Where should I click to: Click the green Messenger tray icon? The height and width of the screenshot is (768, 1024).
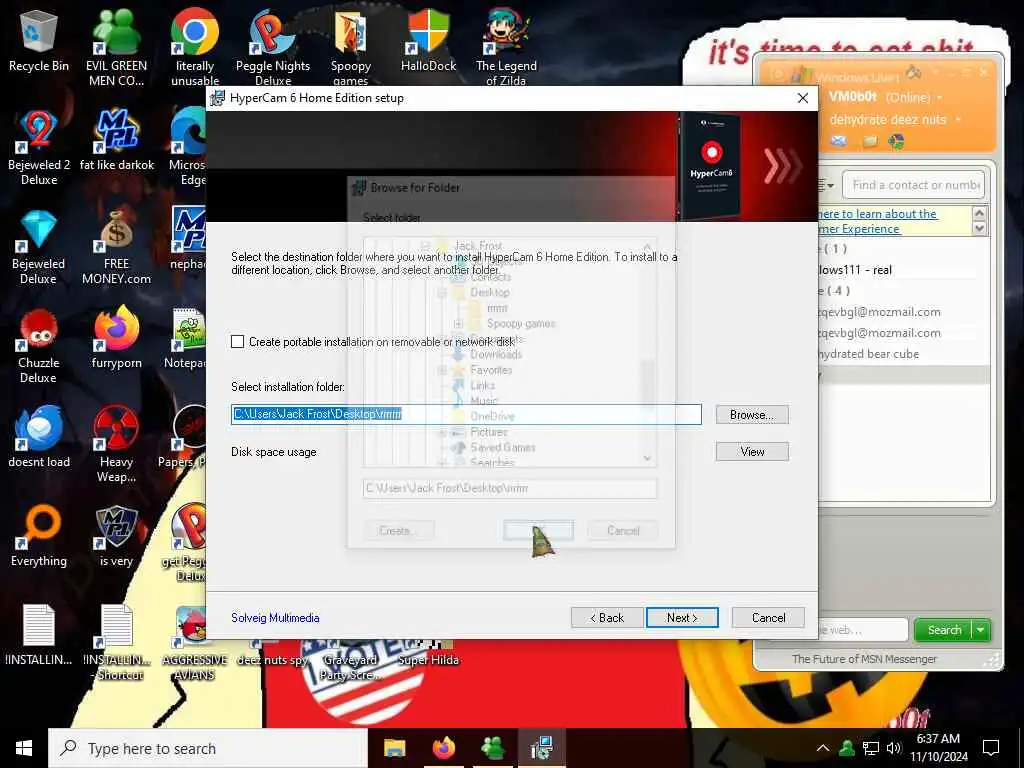[847, 748]
